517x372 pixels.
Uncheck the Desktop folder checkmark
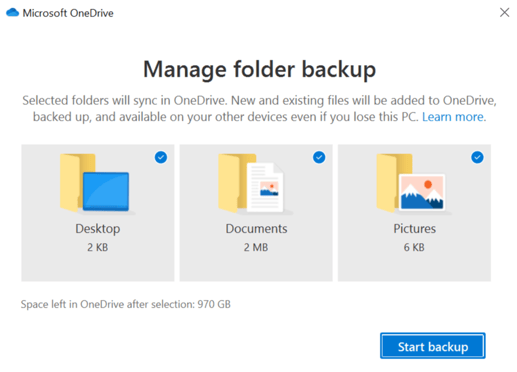point(161,157)
